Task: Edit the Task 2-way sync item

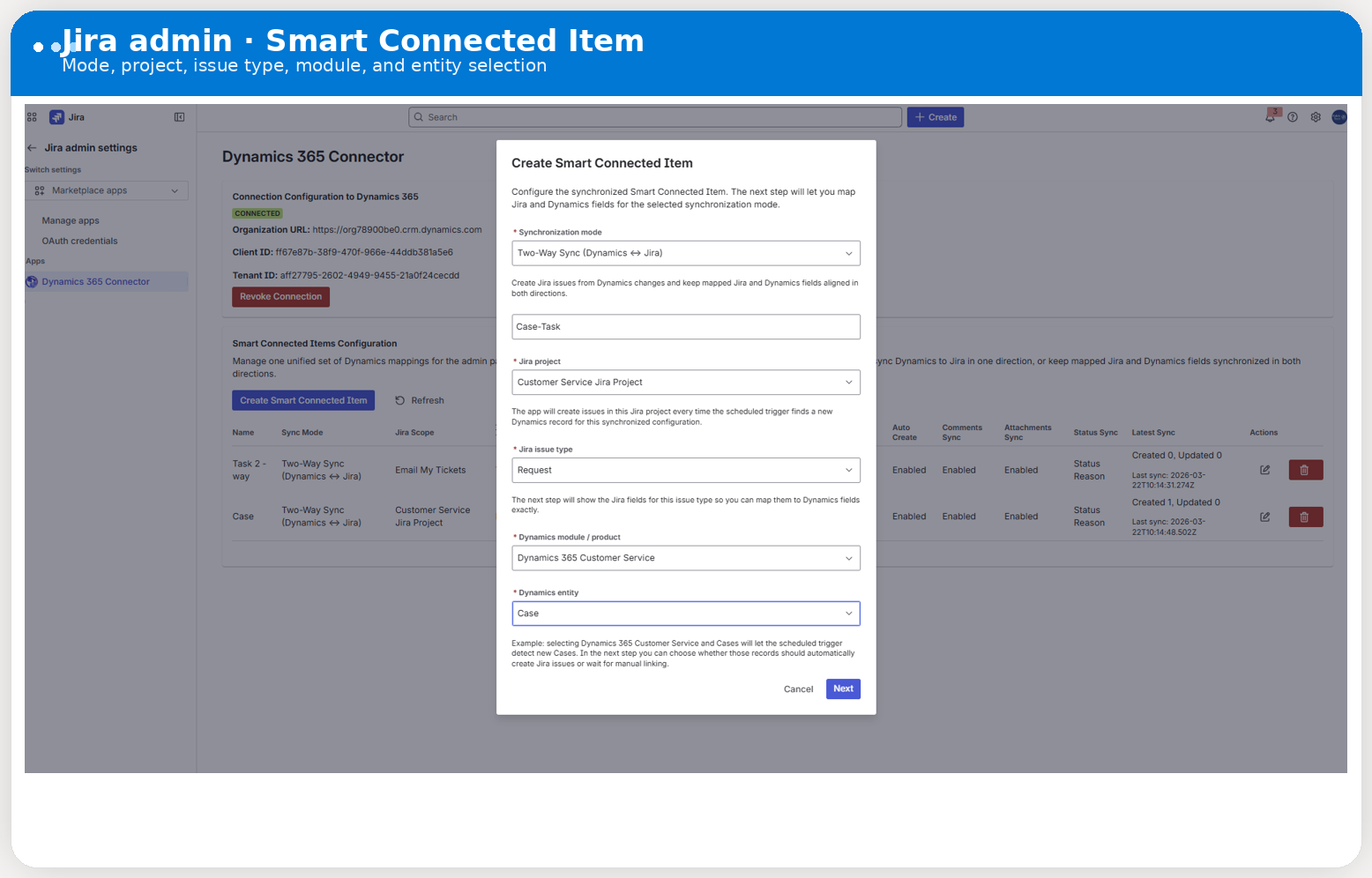Action: tap(1264, 470)
